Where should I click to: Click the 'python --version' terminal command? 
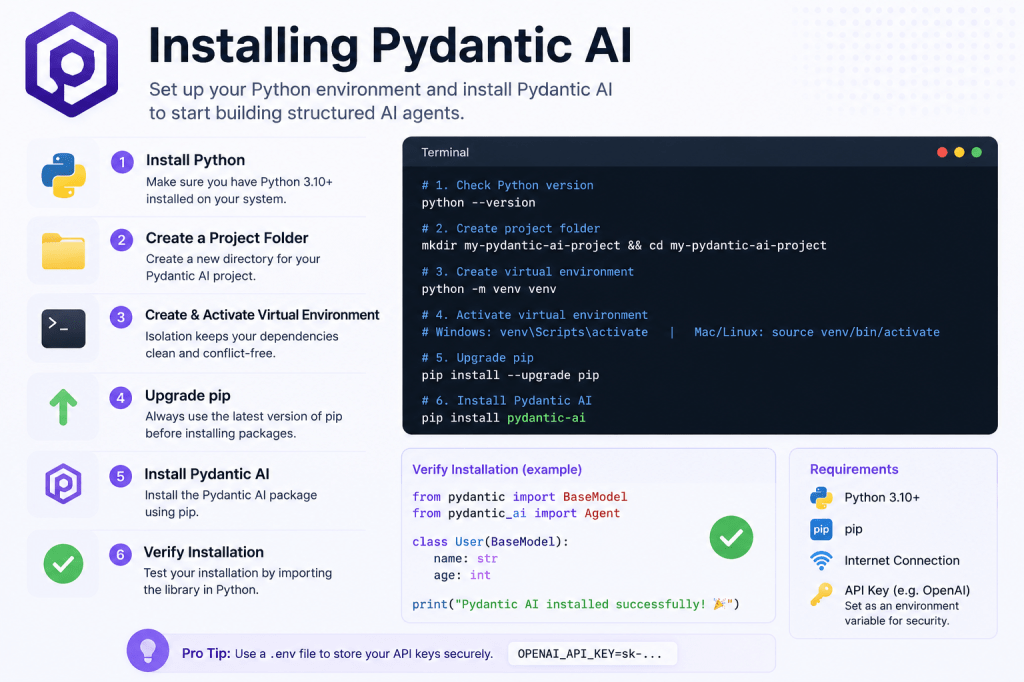[478, 203]
